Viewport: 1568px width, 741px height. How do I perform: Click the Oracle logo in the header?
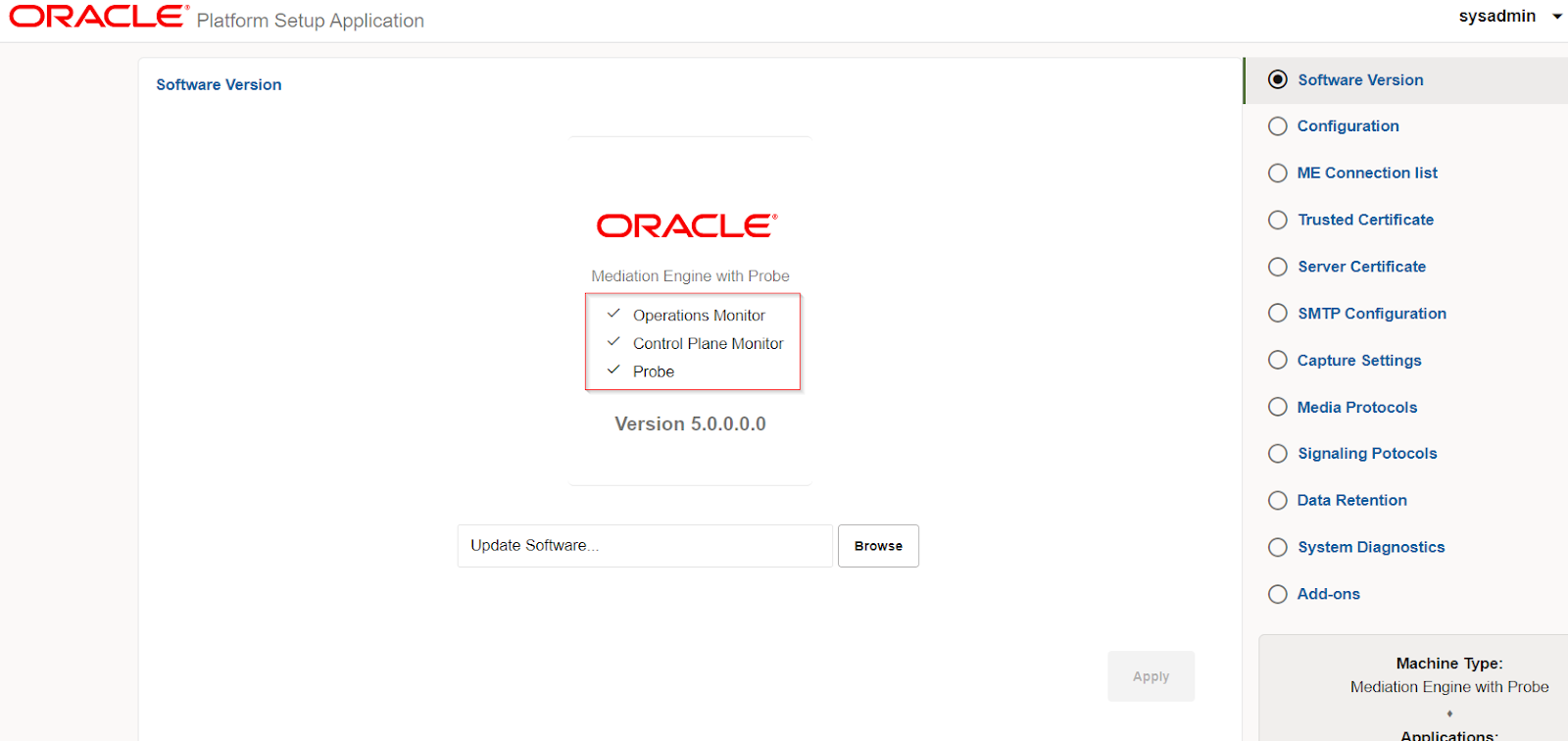tap(99, 17)
